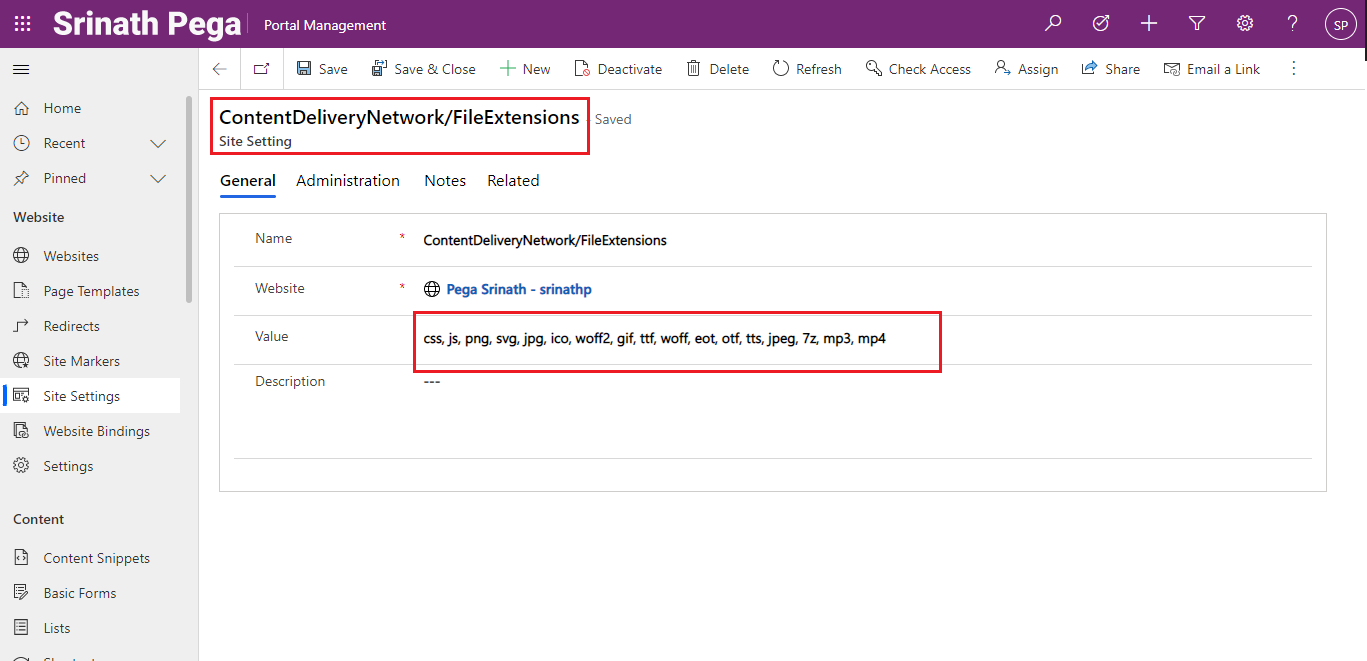Switch to the Administration tab

pos(348,181)
